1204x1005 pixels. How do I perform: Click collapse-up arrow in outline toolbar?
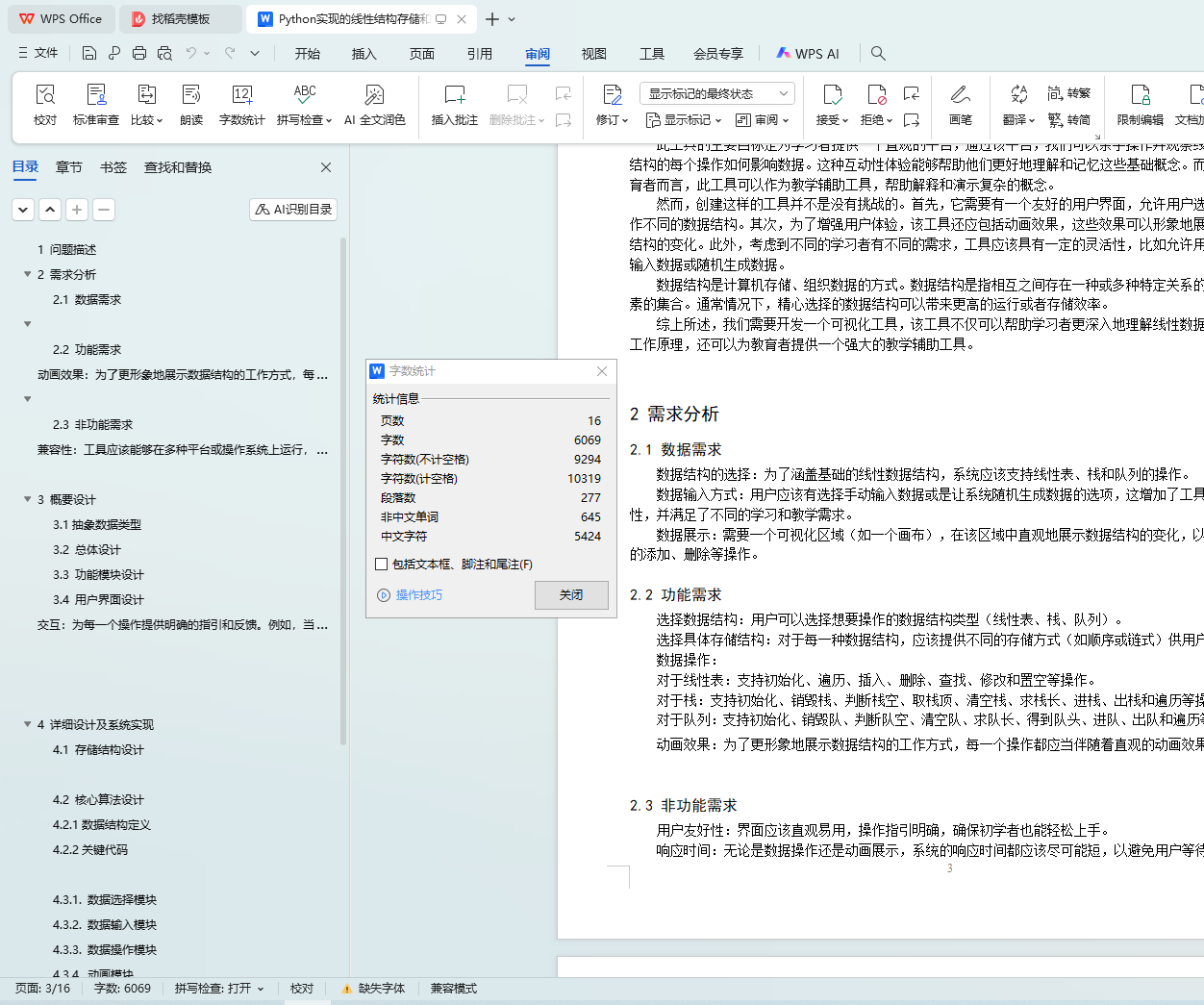tap(50, 209)
